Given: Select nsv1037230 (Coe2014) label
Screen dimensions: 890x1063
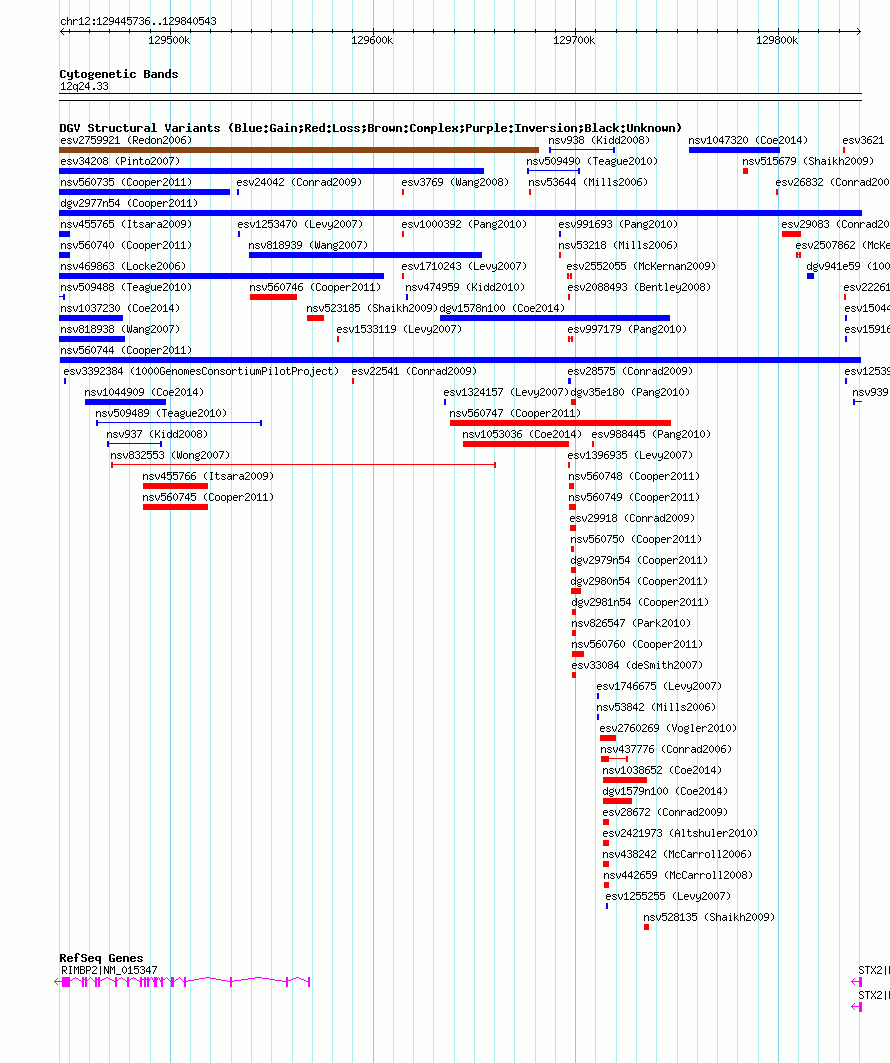Looking at the screenshot, I should (120, 308).
